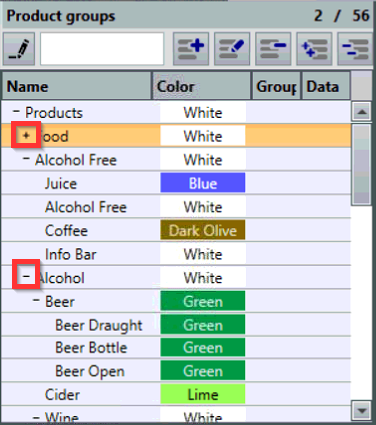The image size is (376, 425).
Task: Collapse the Products root node
Action: tap(16, 111)
